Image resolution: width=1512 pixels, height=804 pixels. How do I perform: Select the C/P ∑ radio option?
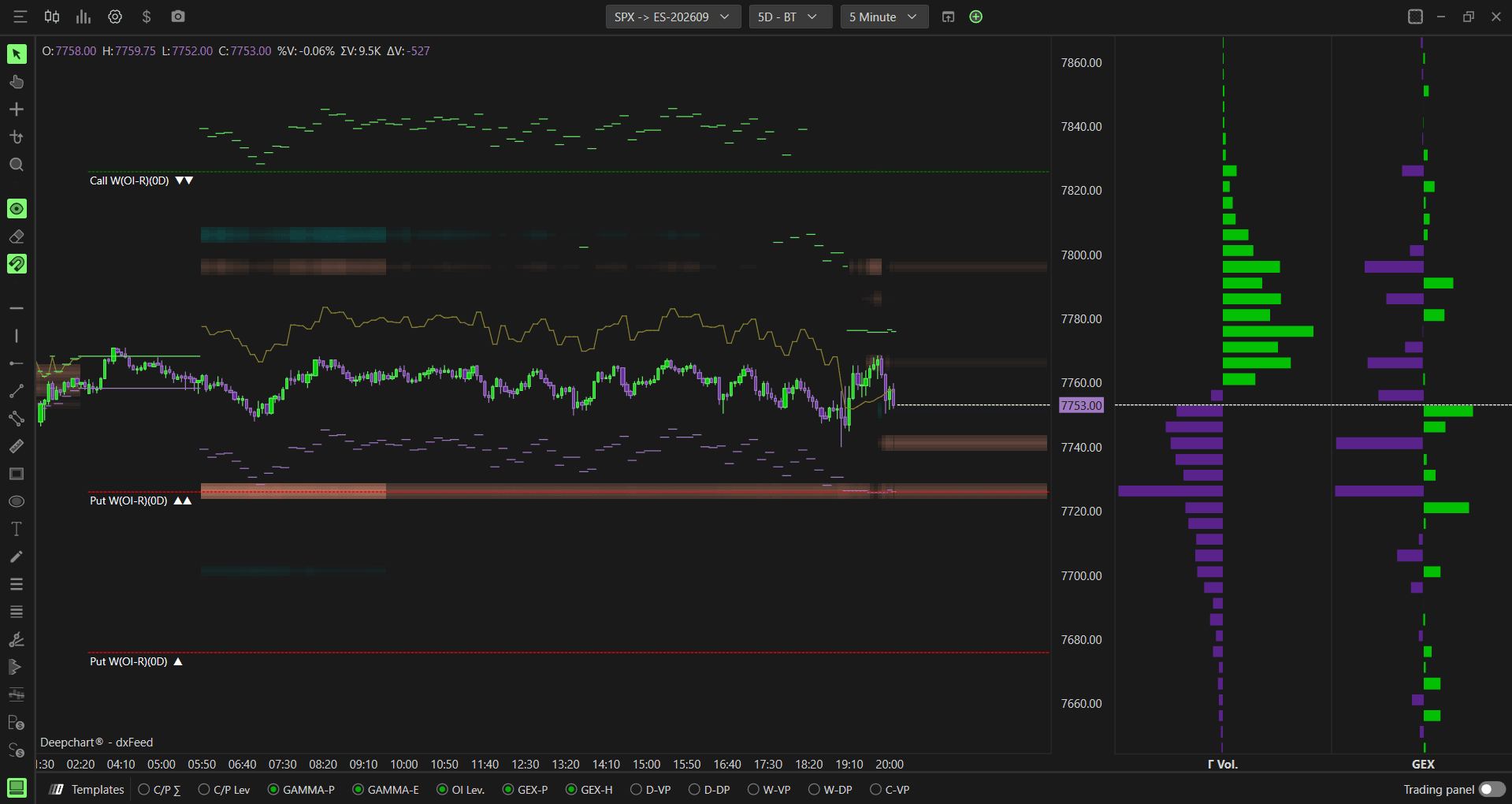[x=159, y=789]
